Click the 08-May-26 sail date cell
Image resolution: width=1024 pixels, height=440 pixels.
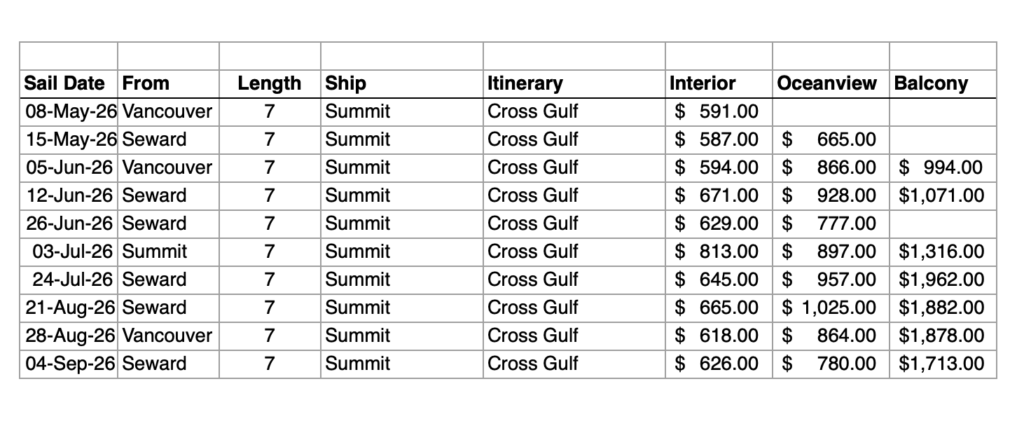[70, 112]
